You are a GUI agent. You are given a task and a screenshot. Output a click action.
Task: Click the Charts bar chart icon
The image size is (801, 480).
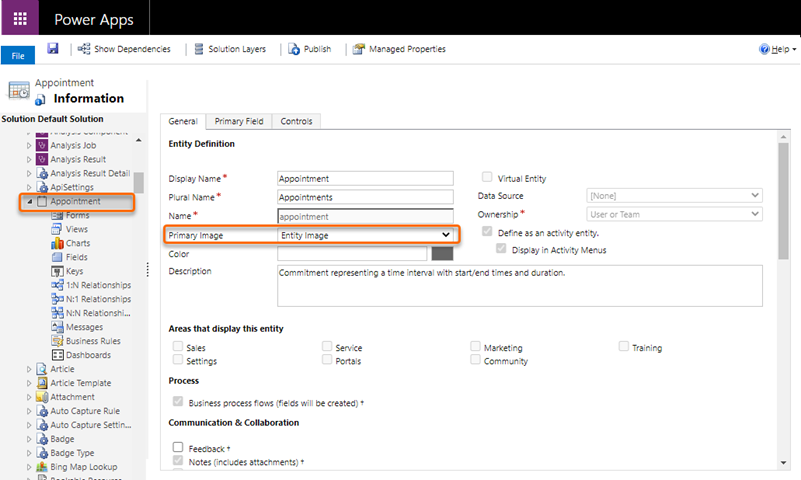pos(57,243)
